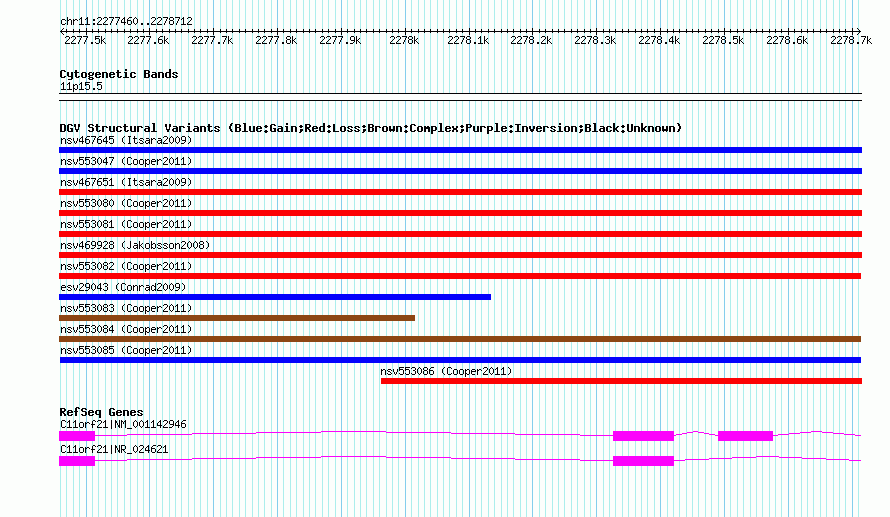Click the nsv467651 (Itsara2009) red loss bar

pos(460,192)
